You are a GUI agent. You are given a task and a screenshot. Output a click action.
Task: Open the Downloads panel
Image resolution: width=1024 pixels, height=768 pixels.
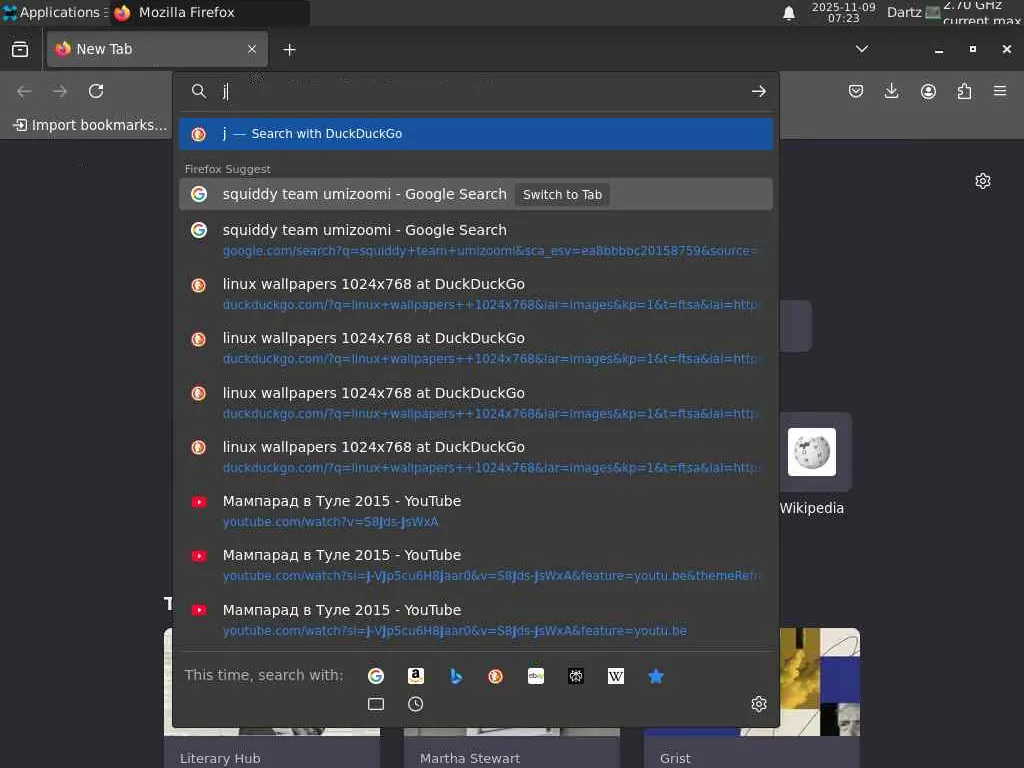click(x=891, y=91)
